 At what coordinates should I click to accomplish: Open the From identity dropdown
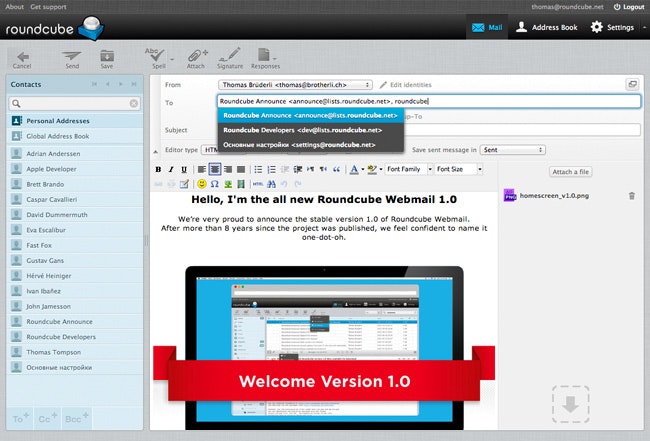[295, 85]
